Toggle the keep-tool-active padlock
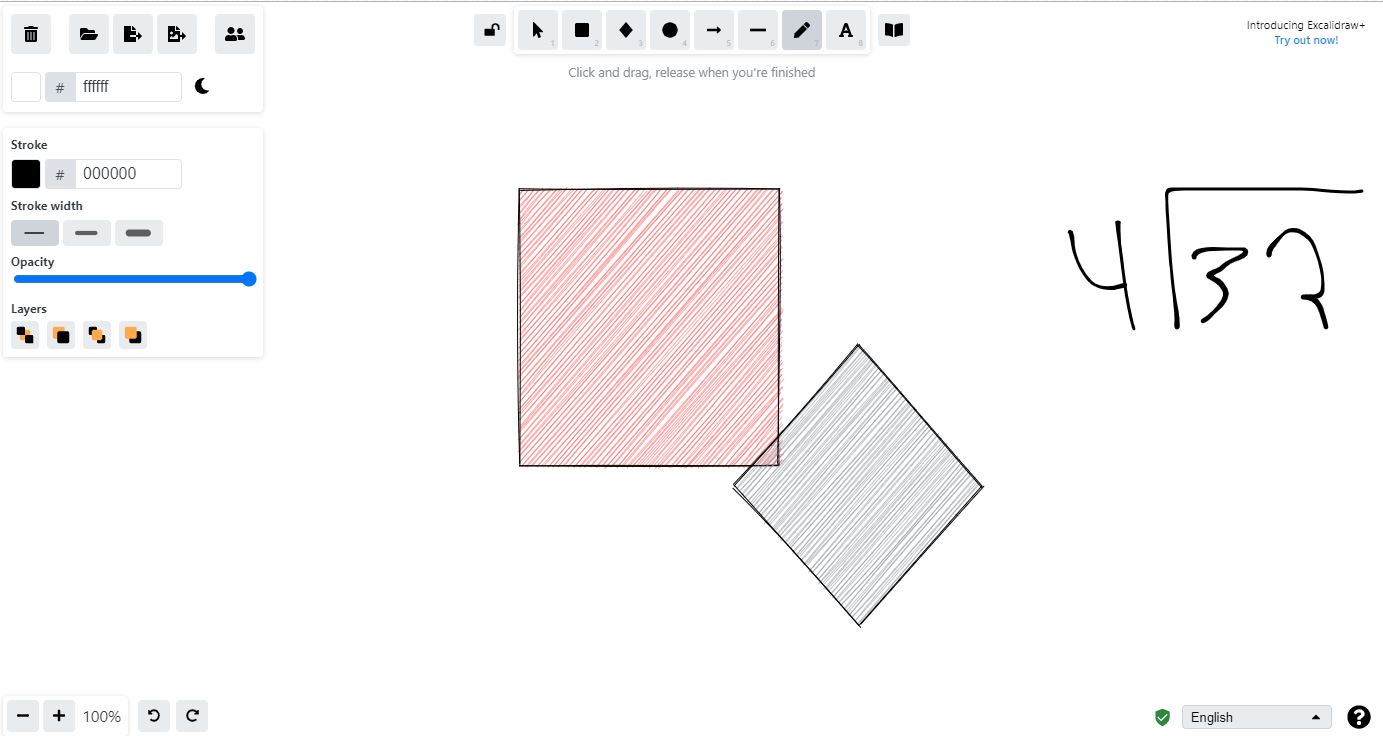 [x=489, y=29]
